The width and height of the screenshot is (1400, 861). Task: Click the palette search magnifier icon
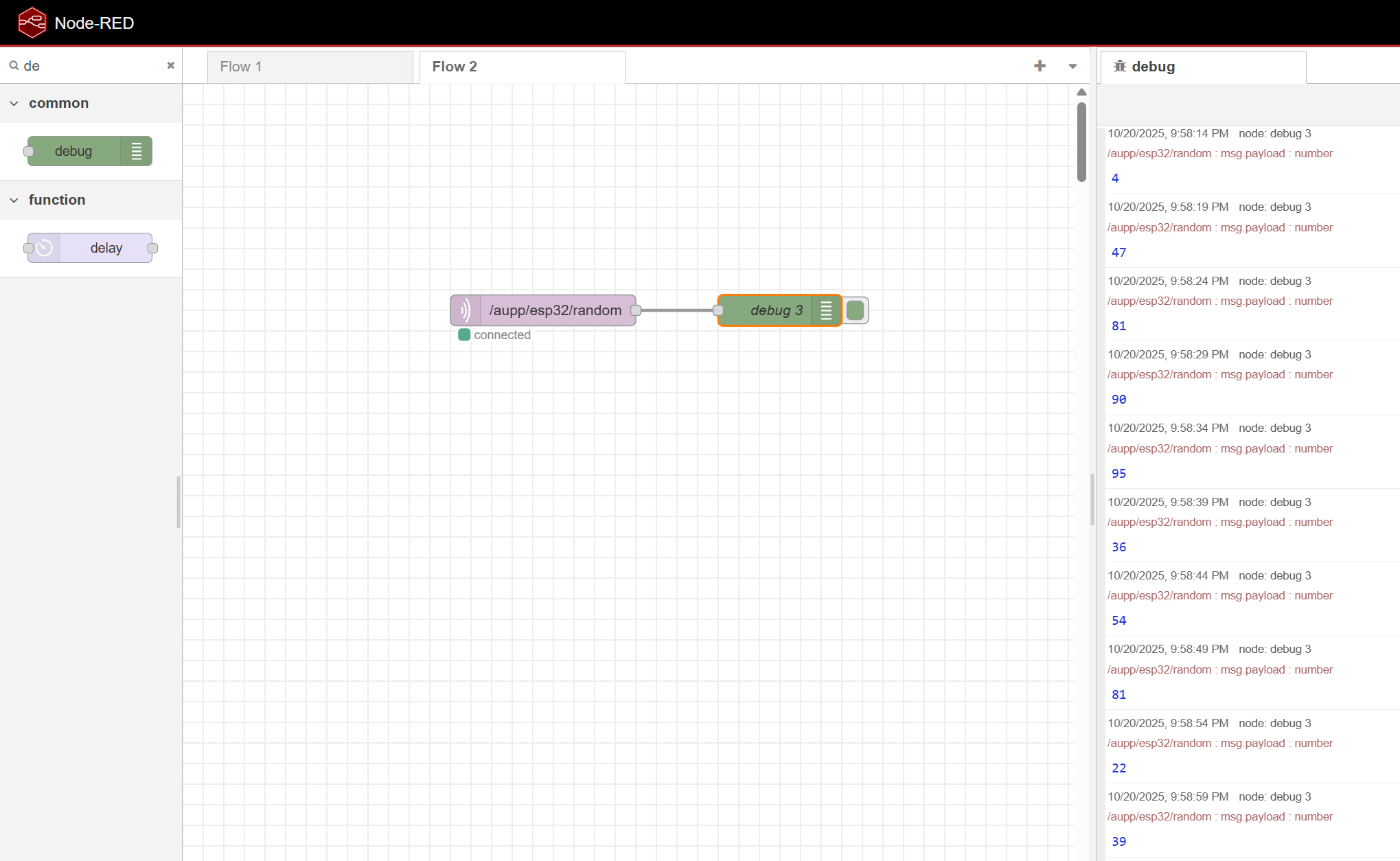tap(14, 66)
